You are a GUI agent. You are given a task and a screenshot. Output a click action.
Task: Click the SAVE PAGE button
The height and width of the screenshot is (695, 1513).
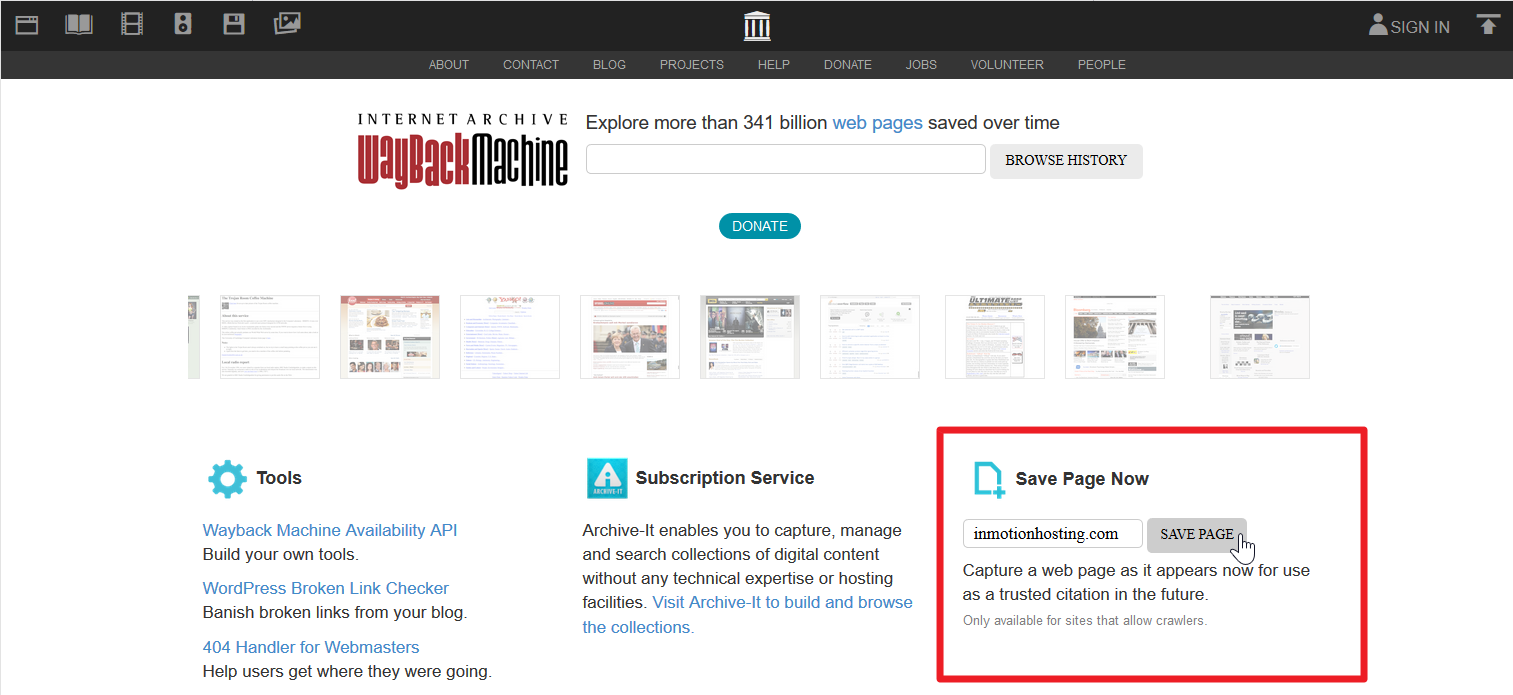coord(1197,534)
